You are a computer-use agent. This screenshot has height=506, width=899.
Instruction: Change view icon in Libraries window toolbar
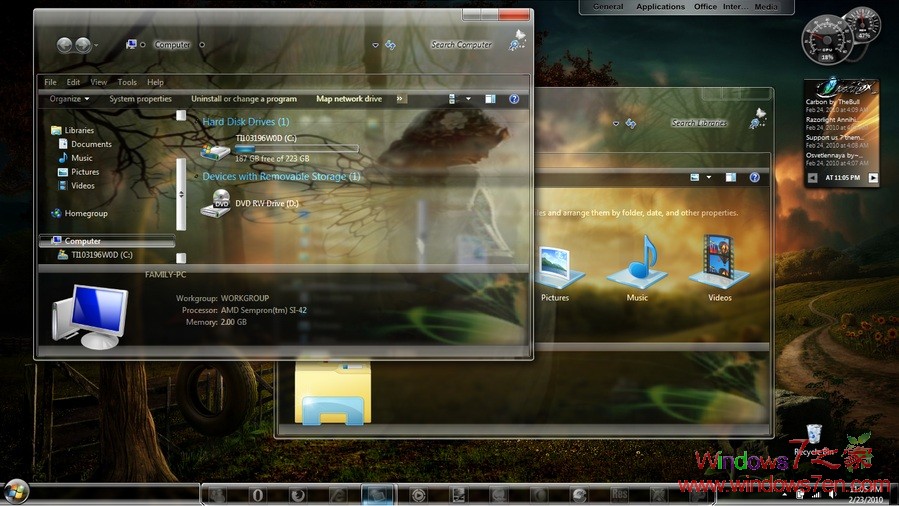pos(694,177)
